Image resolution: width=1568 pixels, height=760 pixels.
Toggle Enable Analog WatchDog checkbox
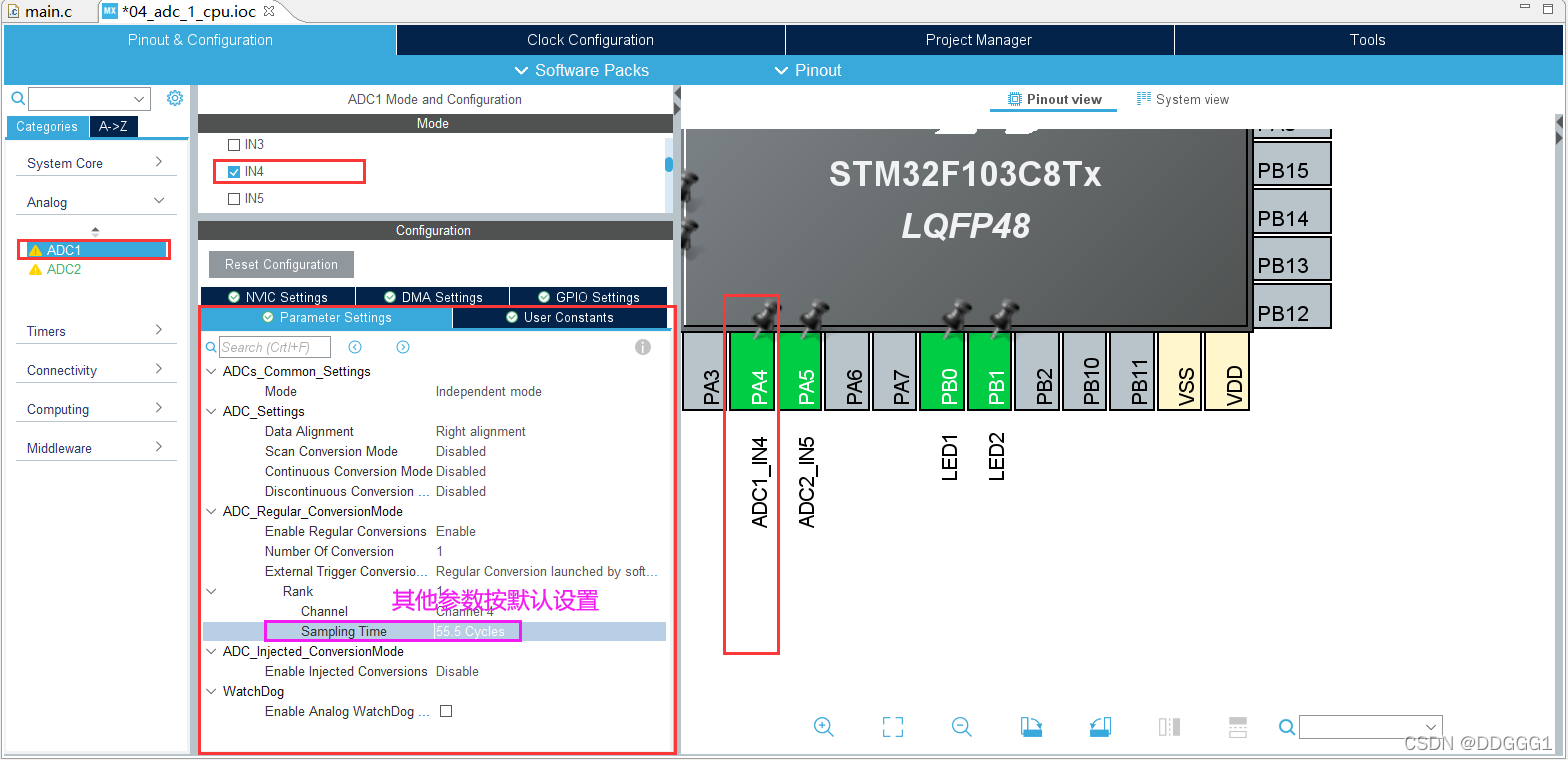click(446, 711)
